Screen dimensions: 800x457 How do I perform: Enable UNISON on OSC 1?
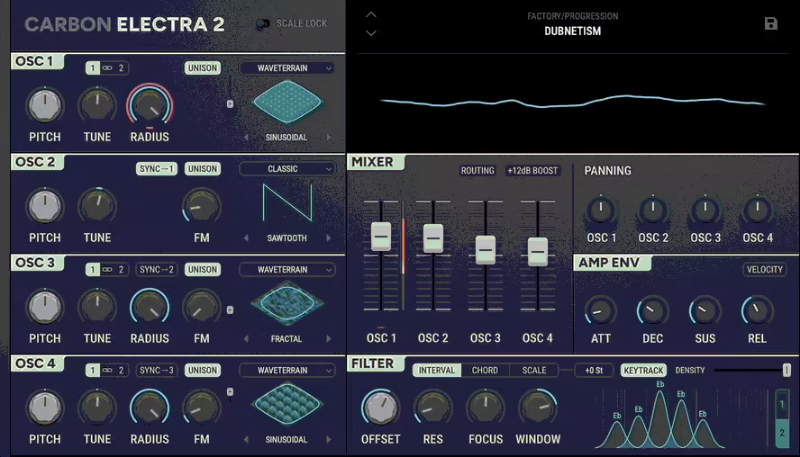point(203,68)
